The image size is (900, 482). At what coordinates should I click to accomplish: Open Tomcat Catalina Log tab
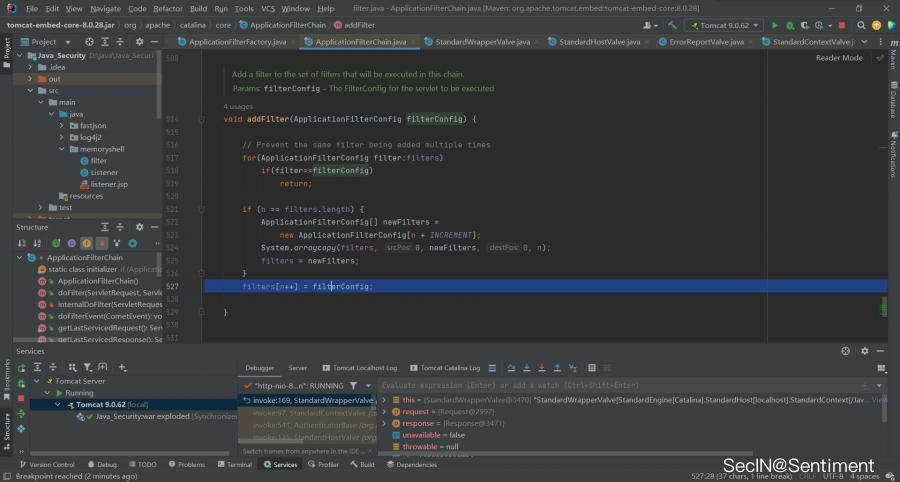click(x=449, y=368)
